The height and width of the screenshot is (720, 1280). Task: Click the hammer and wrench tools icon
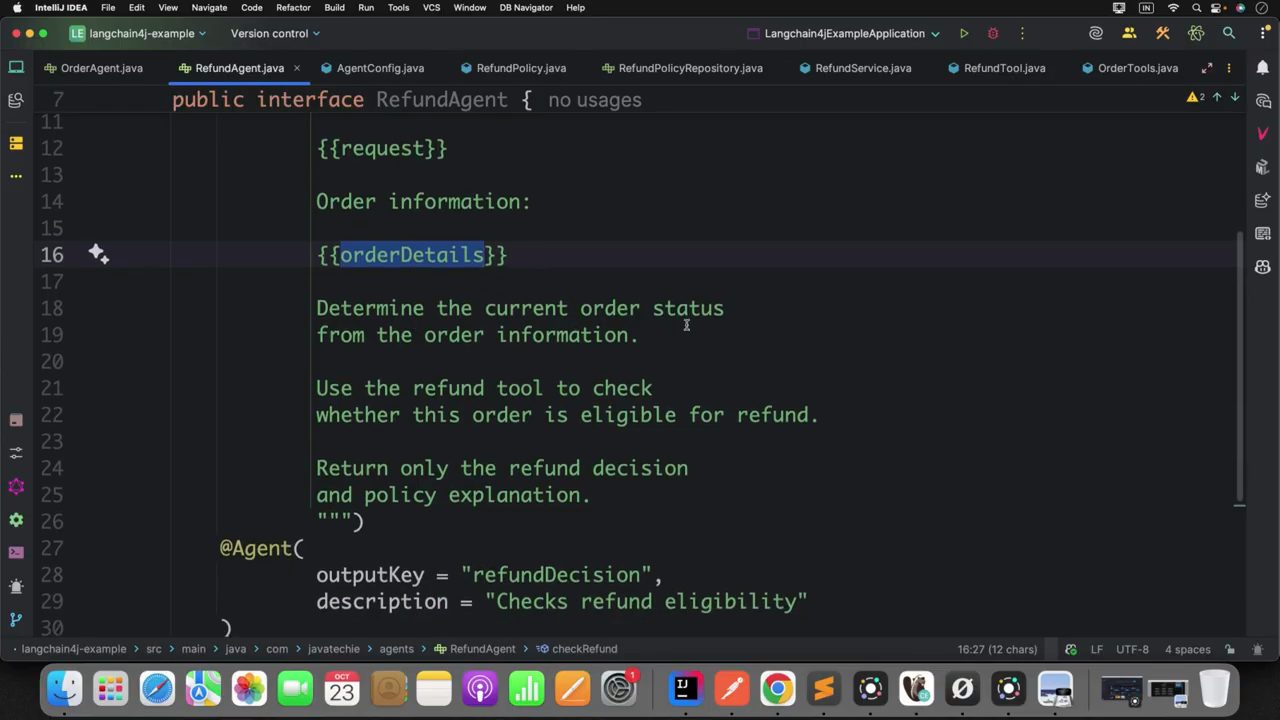1162,33
